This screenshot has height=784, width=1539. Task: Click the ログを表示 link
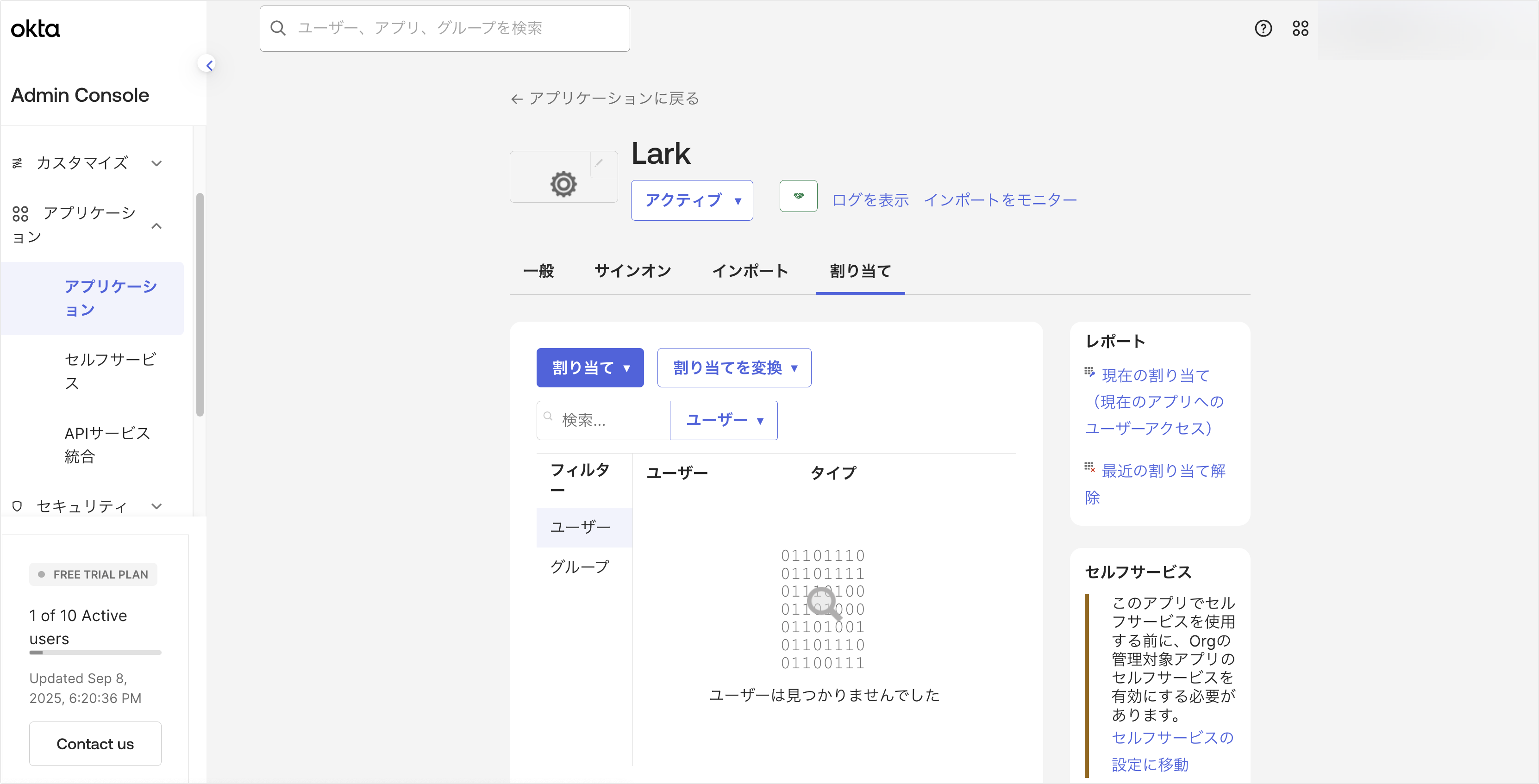[x=870, y=200]
